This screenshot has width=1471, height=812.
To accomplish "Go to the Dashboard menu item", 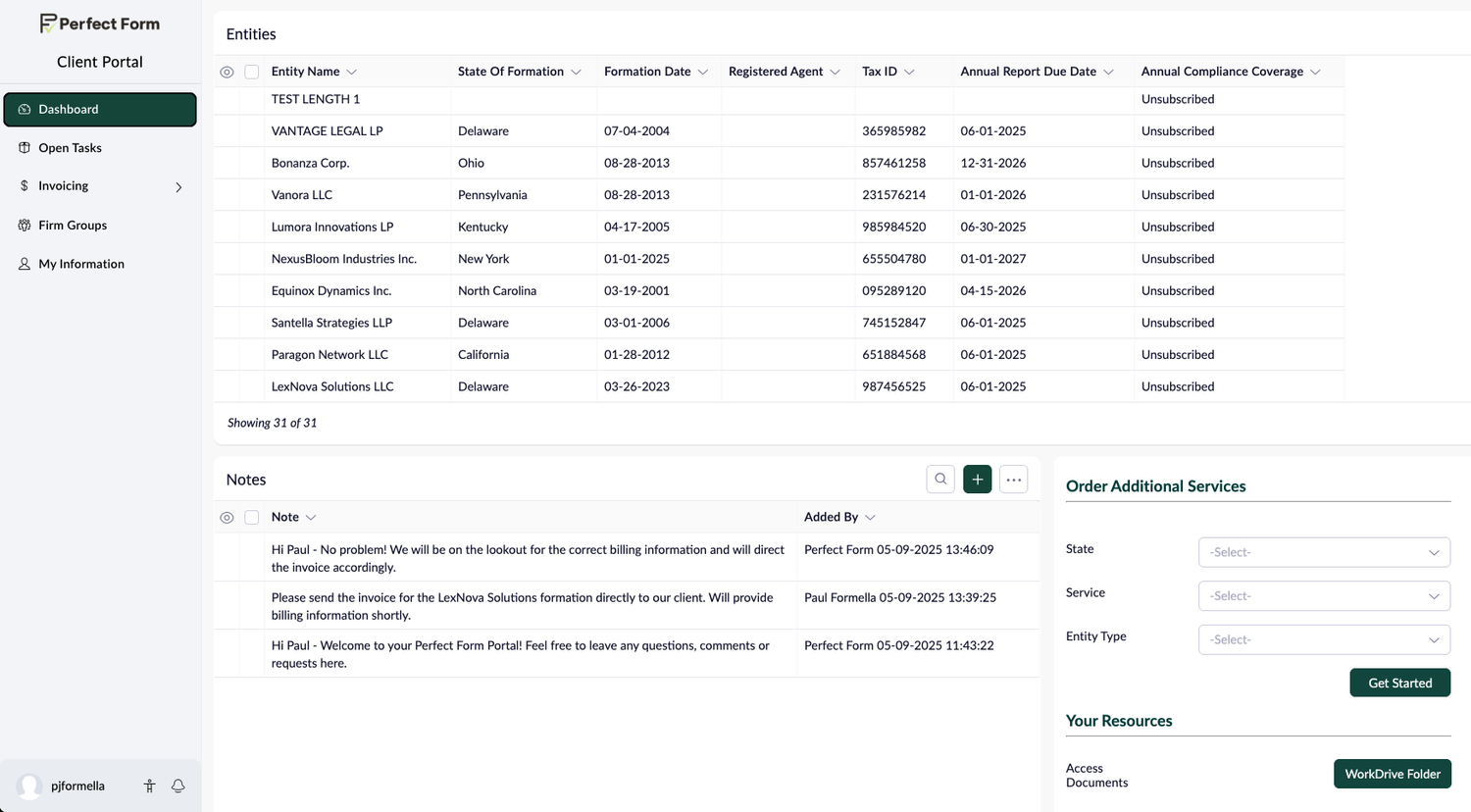I will point(100,110).
